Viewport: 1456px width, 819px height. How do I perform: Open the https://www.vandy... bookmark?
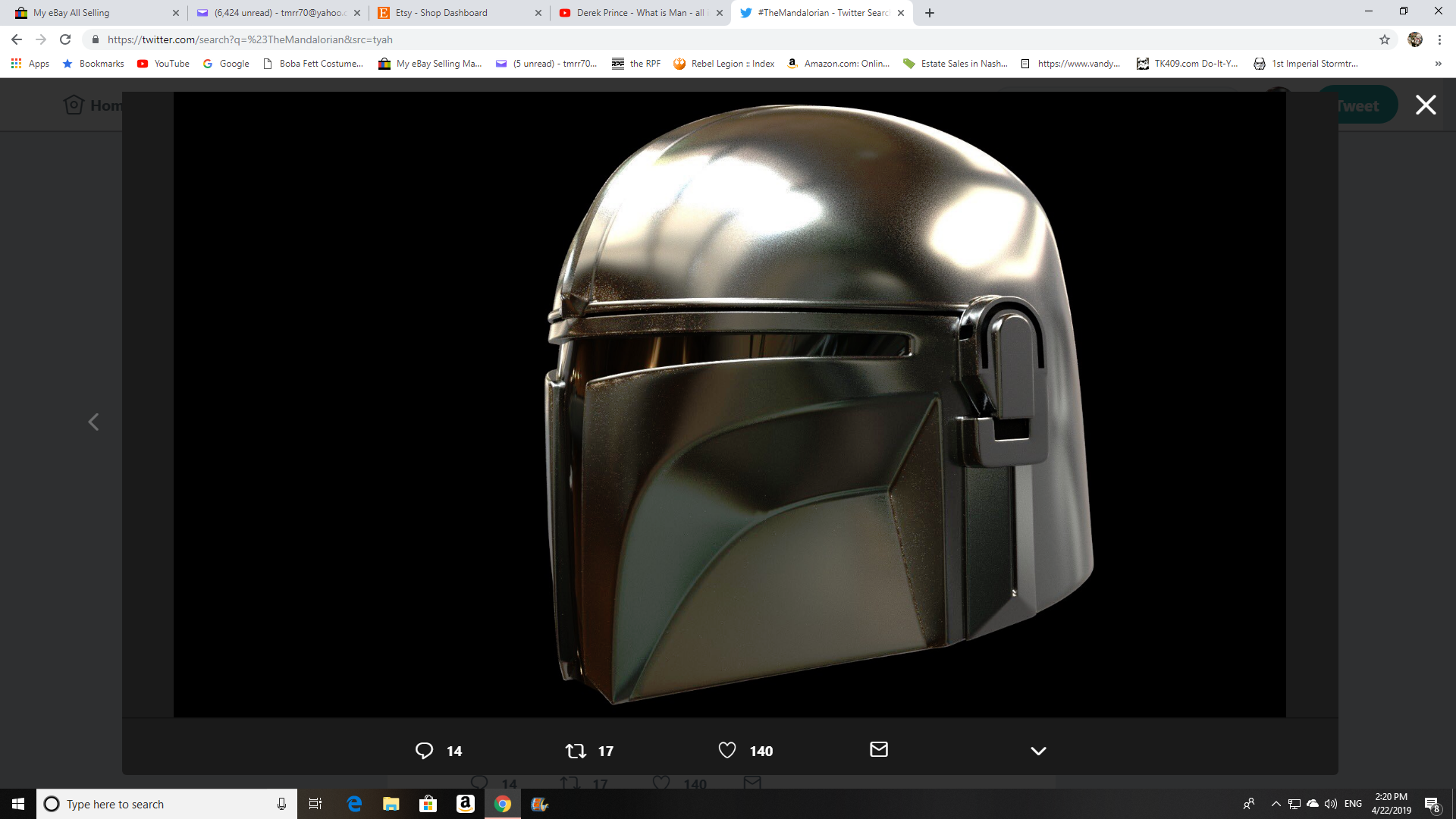(1071, 64)
